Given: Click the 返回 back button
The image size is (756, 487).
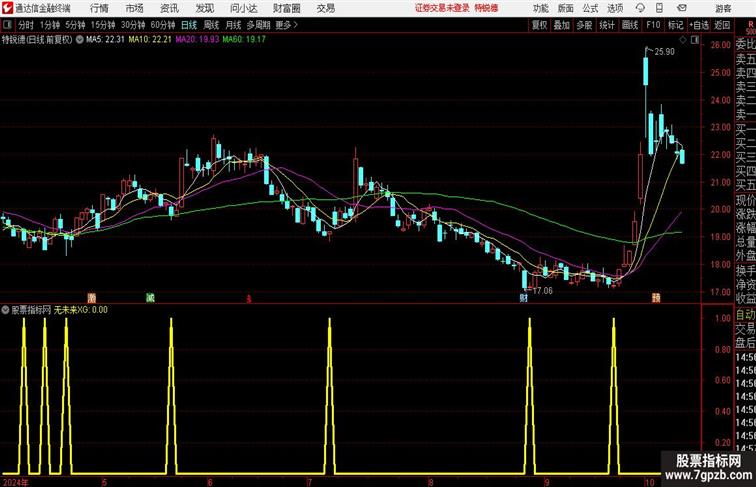Looking at the screenshot, I should pyautogui.click(x=722, y=25).
